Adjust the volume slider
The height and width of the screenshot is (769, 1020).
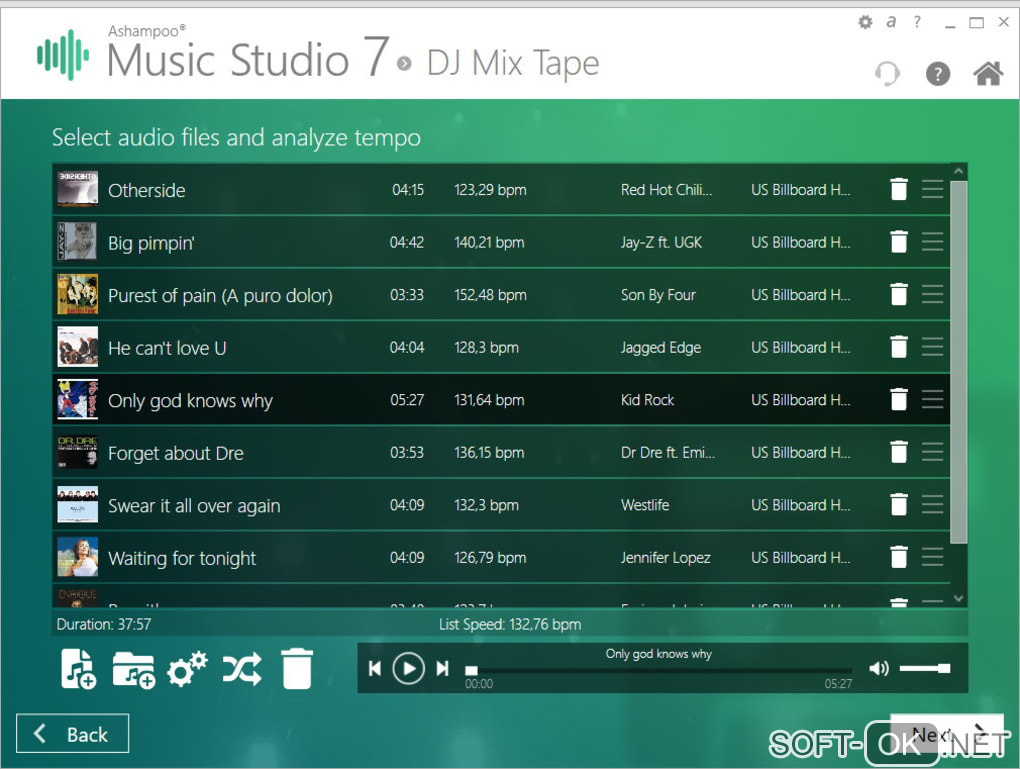click(925, 668)
